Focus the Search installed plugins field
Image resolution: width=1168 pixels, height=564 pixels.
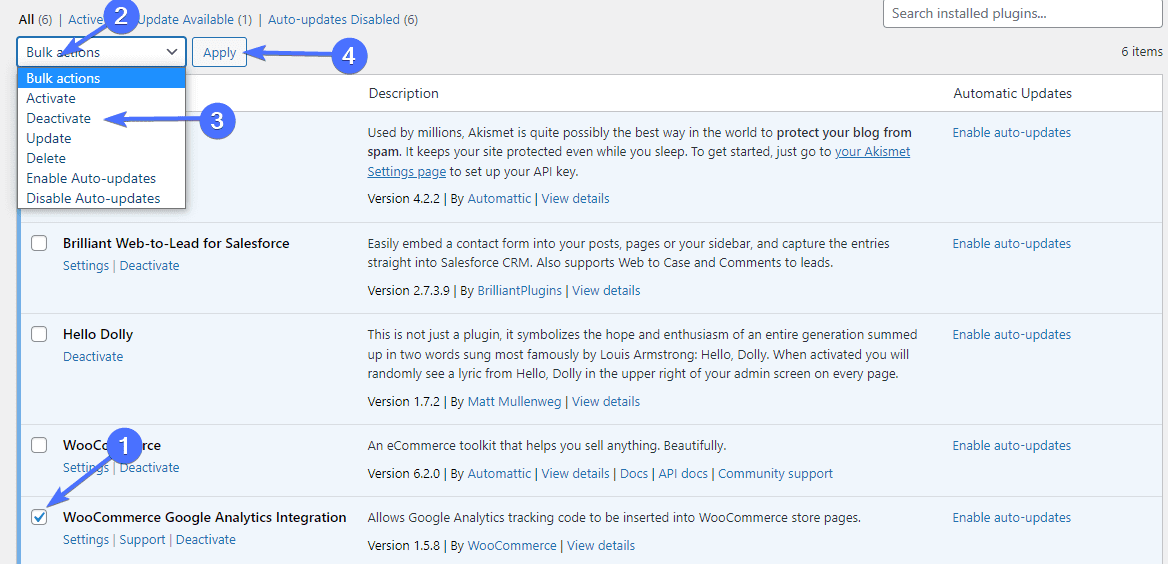[1023, 13]
